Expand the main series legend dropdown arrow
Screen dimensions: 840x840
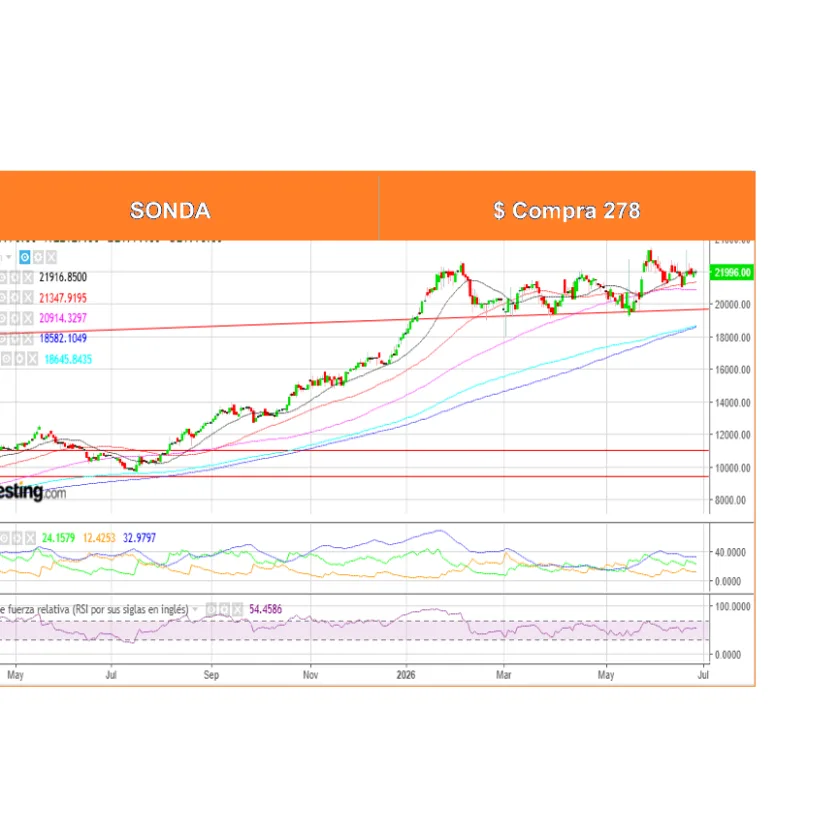coord(9,258)
